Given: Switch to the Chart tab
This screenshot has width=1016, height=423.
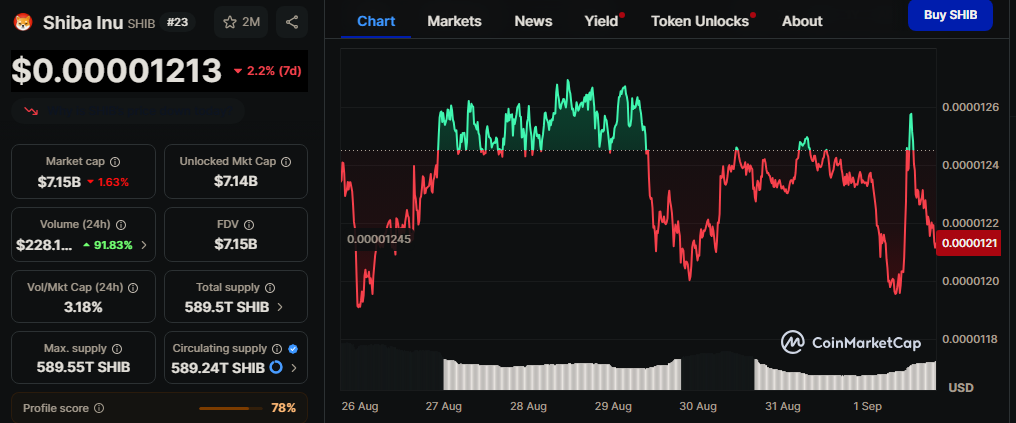Looking at the screenshot, I should click(376, 21).
